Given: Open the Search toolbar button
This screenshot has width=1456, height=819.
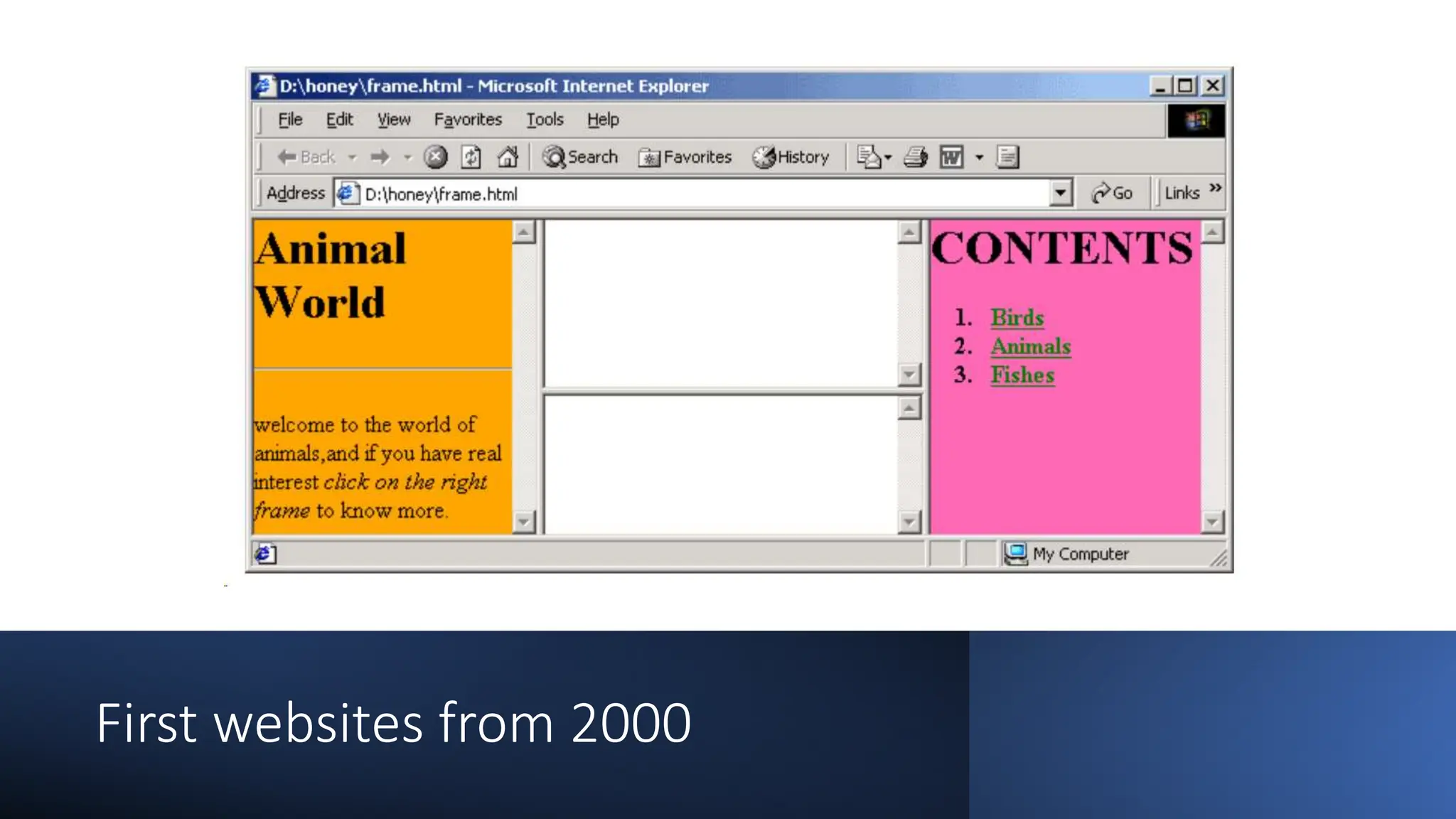Looking at the screenshot, I should [581, 157].
